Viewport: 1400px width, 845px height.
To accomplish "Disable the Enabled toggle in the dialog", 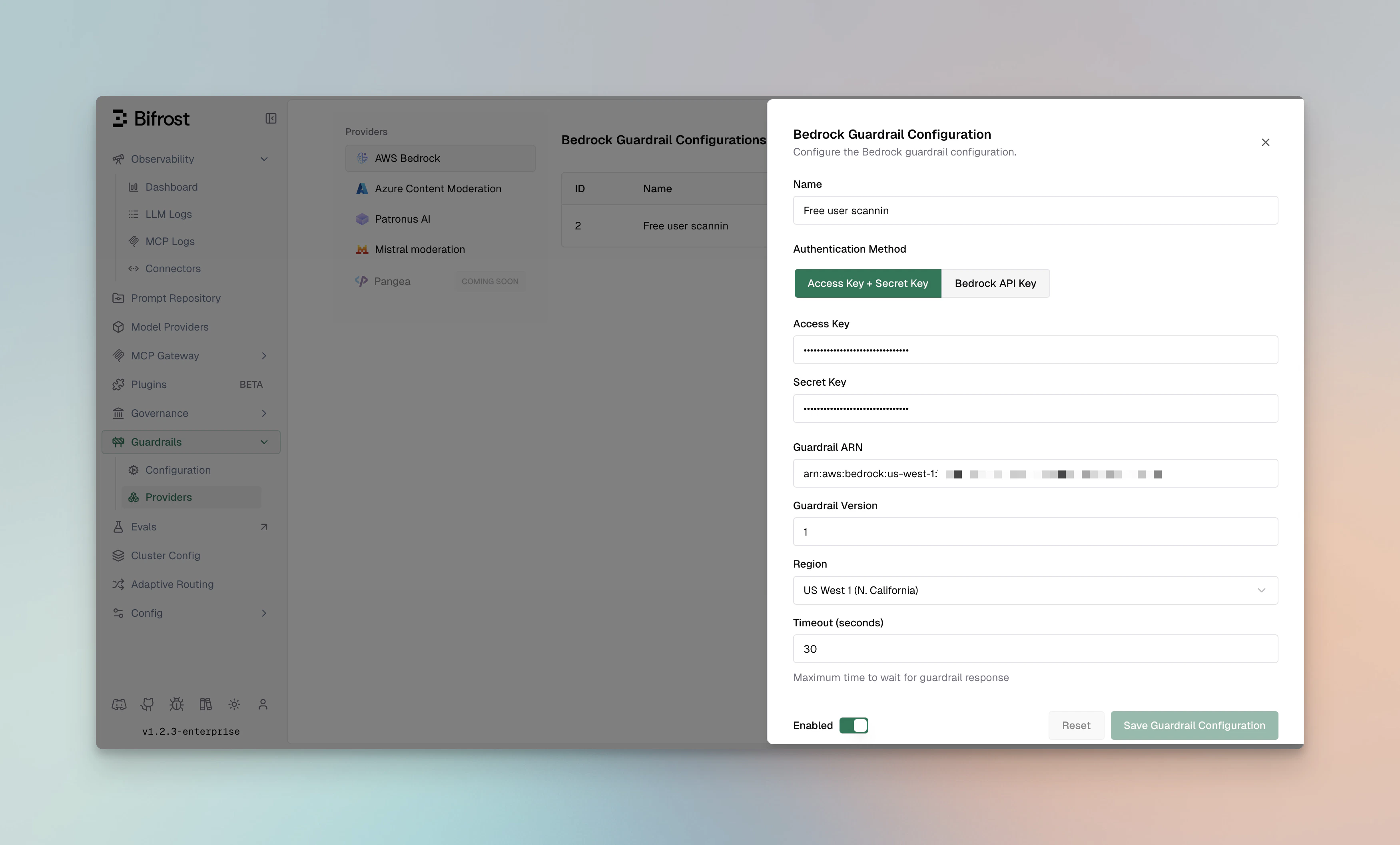I will 854,725.
